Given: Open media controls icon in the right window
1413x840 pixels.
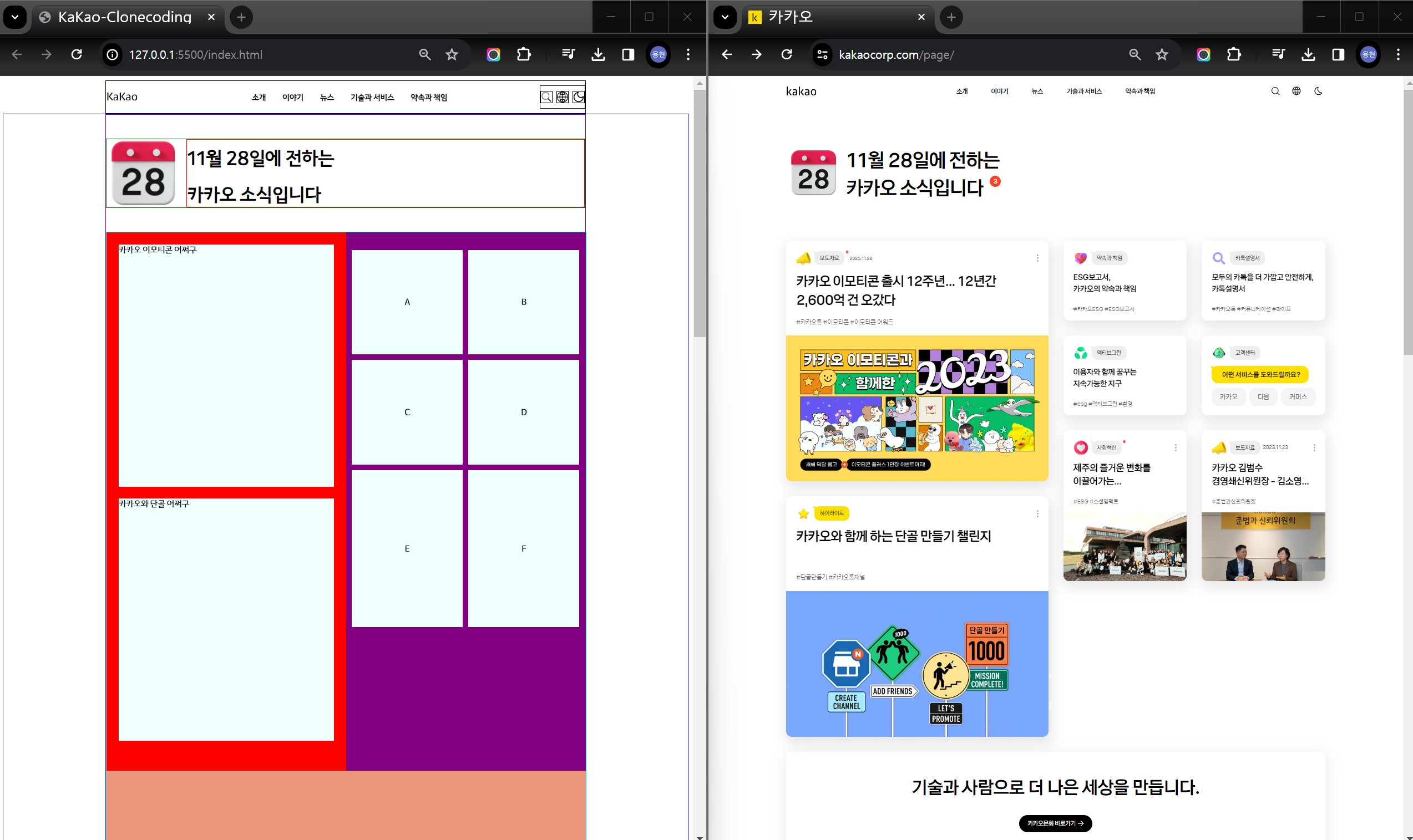Looking at the screenshot, I should 1278,54.
